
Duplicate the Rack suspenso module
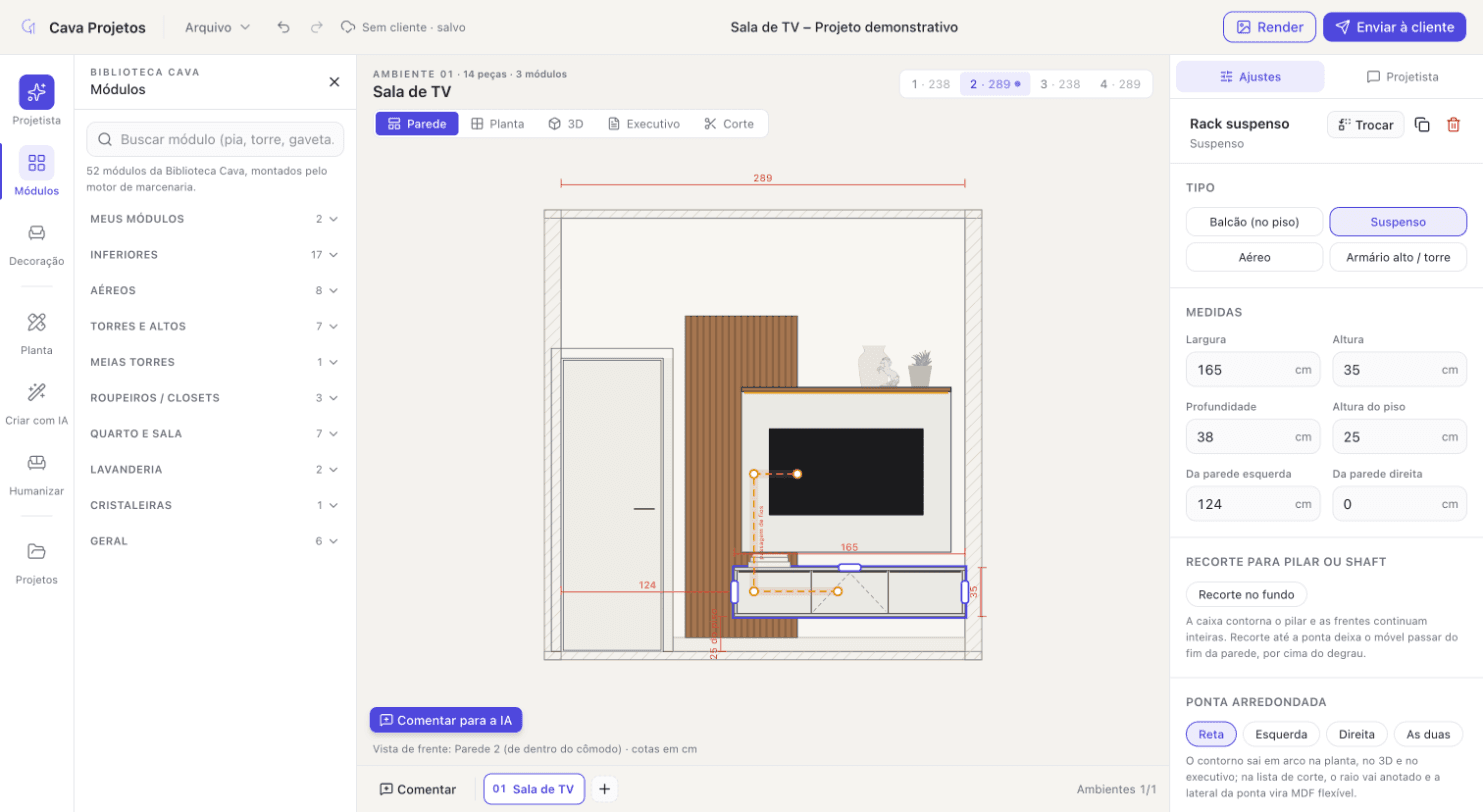tap(1422, 125)
